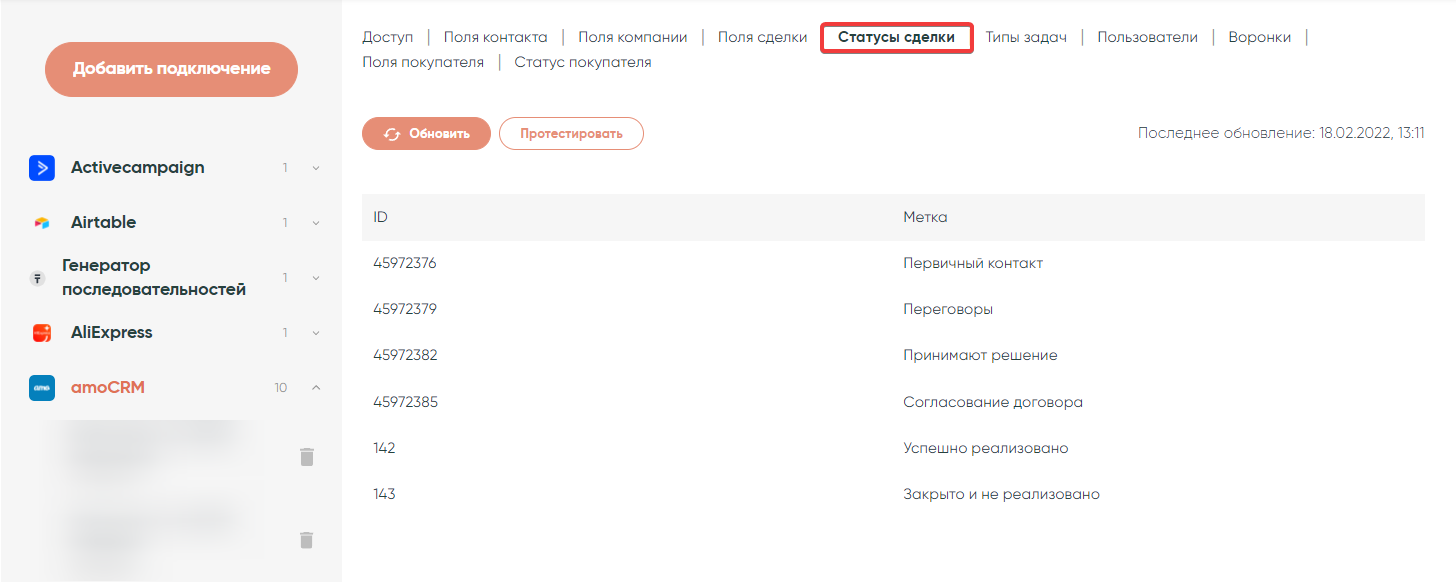This screenshot has height=582, width=1456.
Task: Delete the second amoCRM connection via trash icon
Action: pos(307,540)
